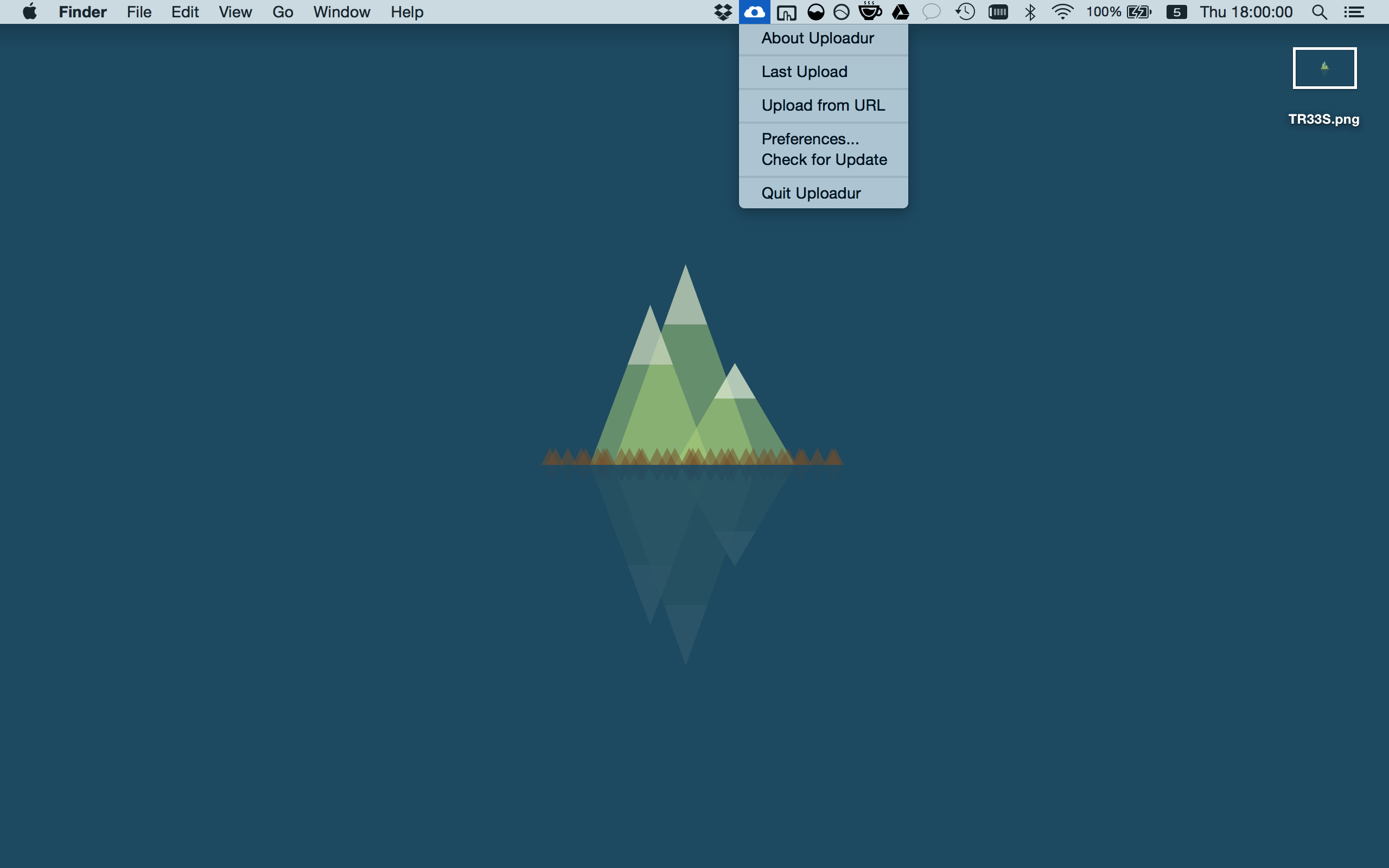Viewport: 1389px width, 868px height.
Task: Select the TR33S.png desktop file thumbnail
Action: click(1324, 68)
